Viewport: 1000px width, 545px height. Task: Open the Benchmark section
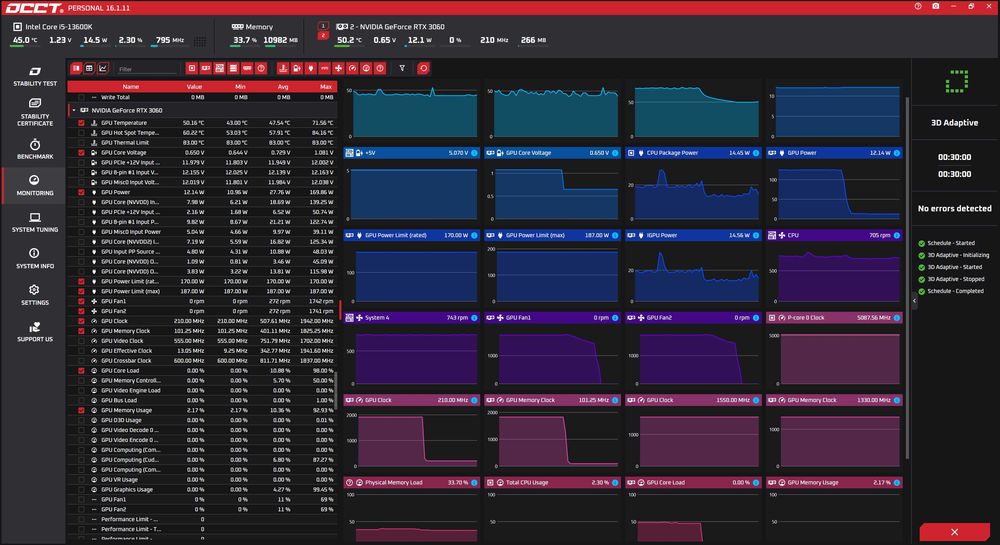click(x=34, y=149)
